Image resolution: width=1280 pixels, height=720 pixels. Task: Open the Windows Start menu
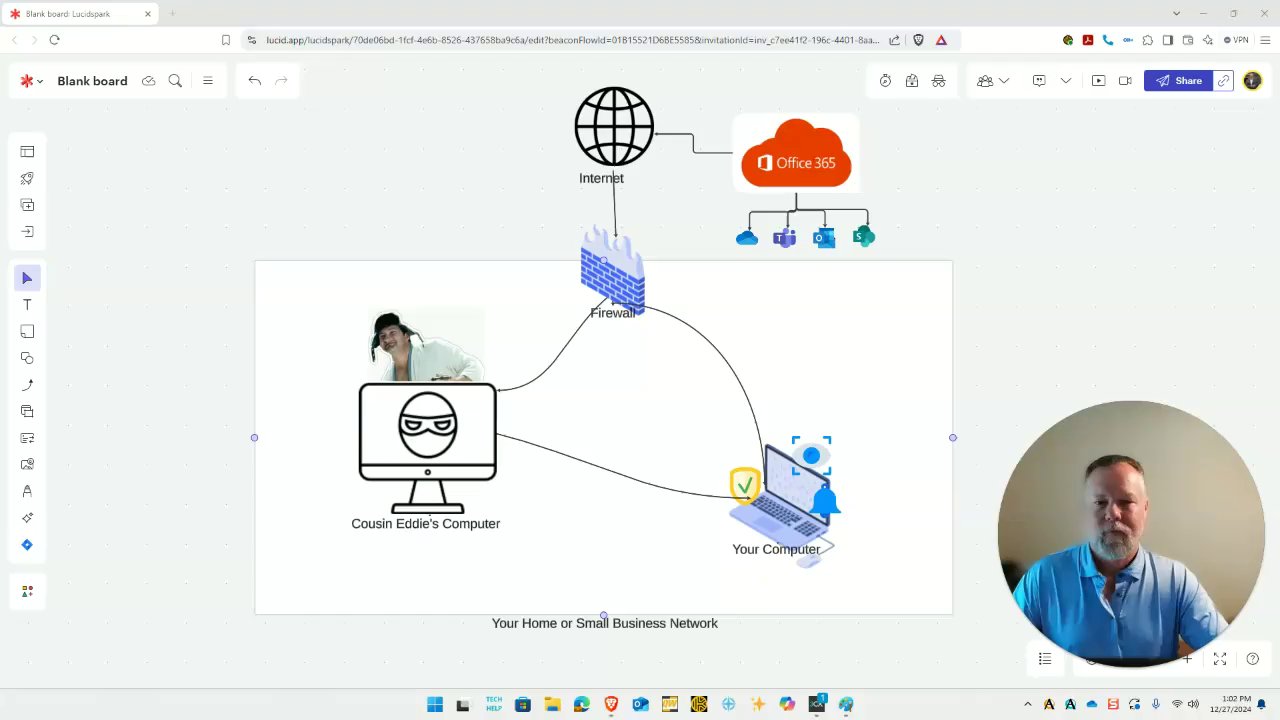[435, 705]
